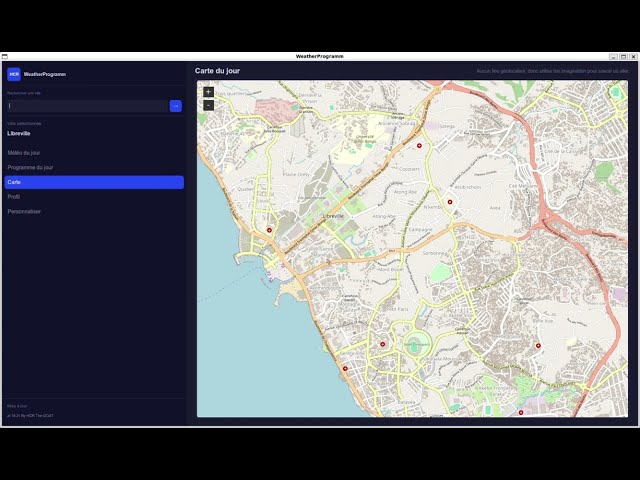Select the red marker on the coastal boulevard
640x480 pixels.
(x=345, y=369)
